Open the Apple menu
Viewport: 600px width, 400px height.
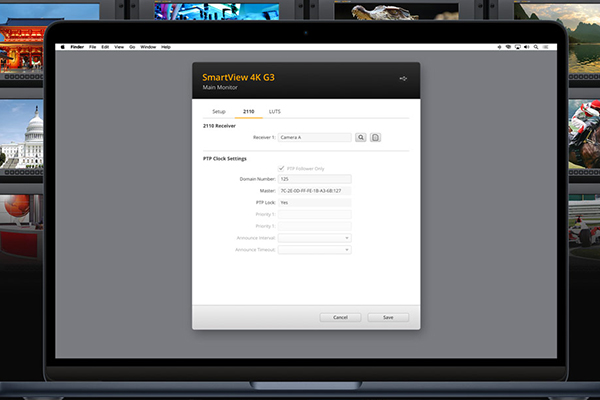(62, 47)
